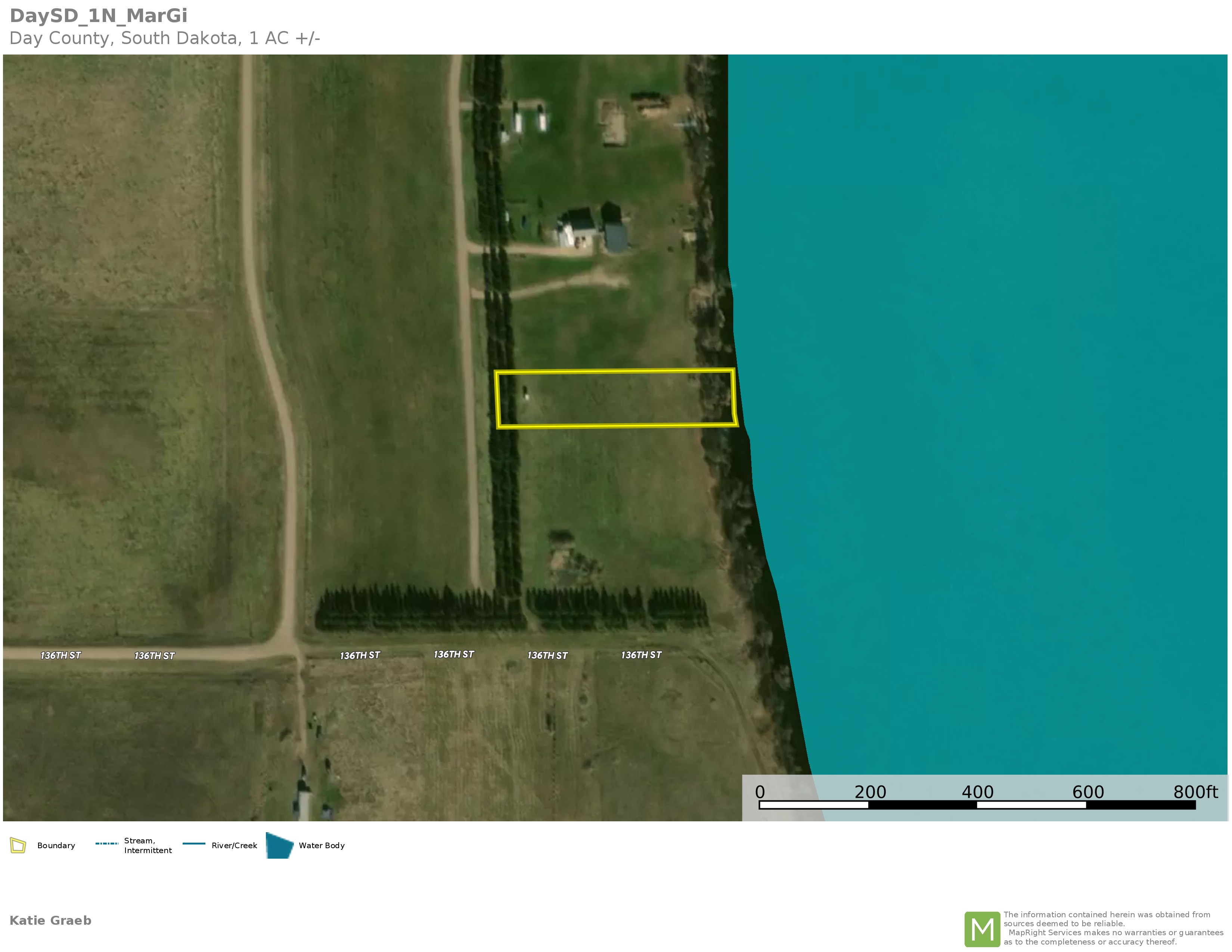The height and width of the screenshot is (952, 1232).
Task: Click the Boundary legend text label
Action: point(56,845)
